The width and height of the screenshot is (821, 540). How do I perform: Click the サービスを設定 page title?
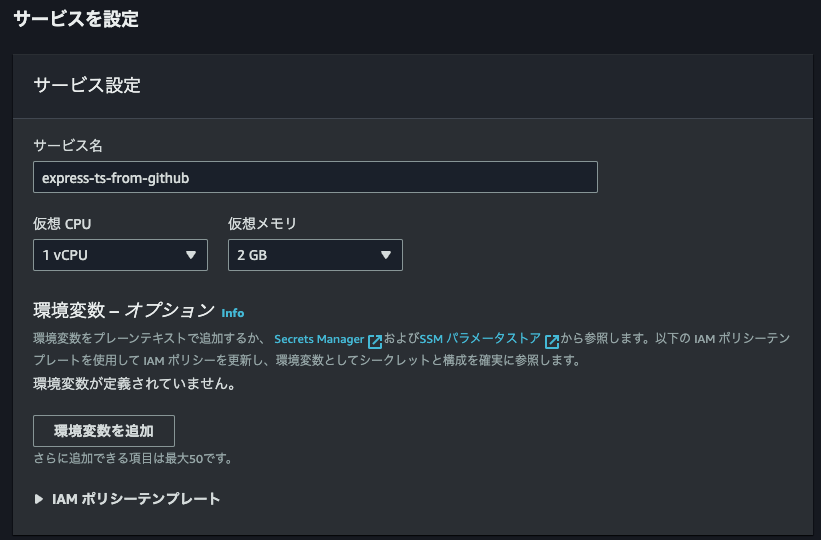click(76, 18)
